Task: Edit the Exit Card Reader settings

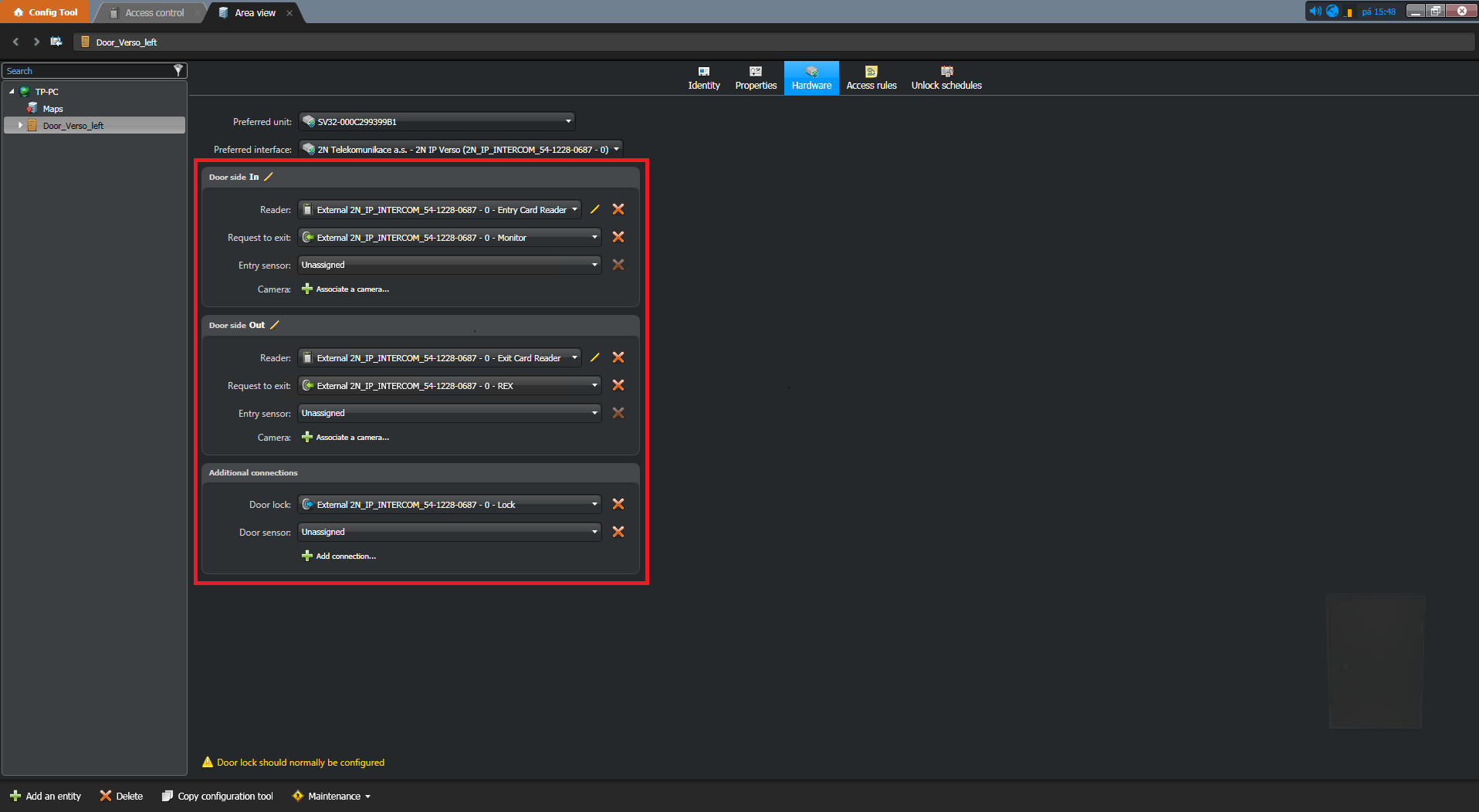Action: 594,357
